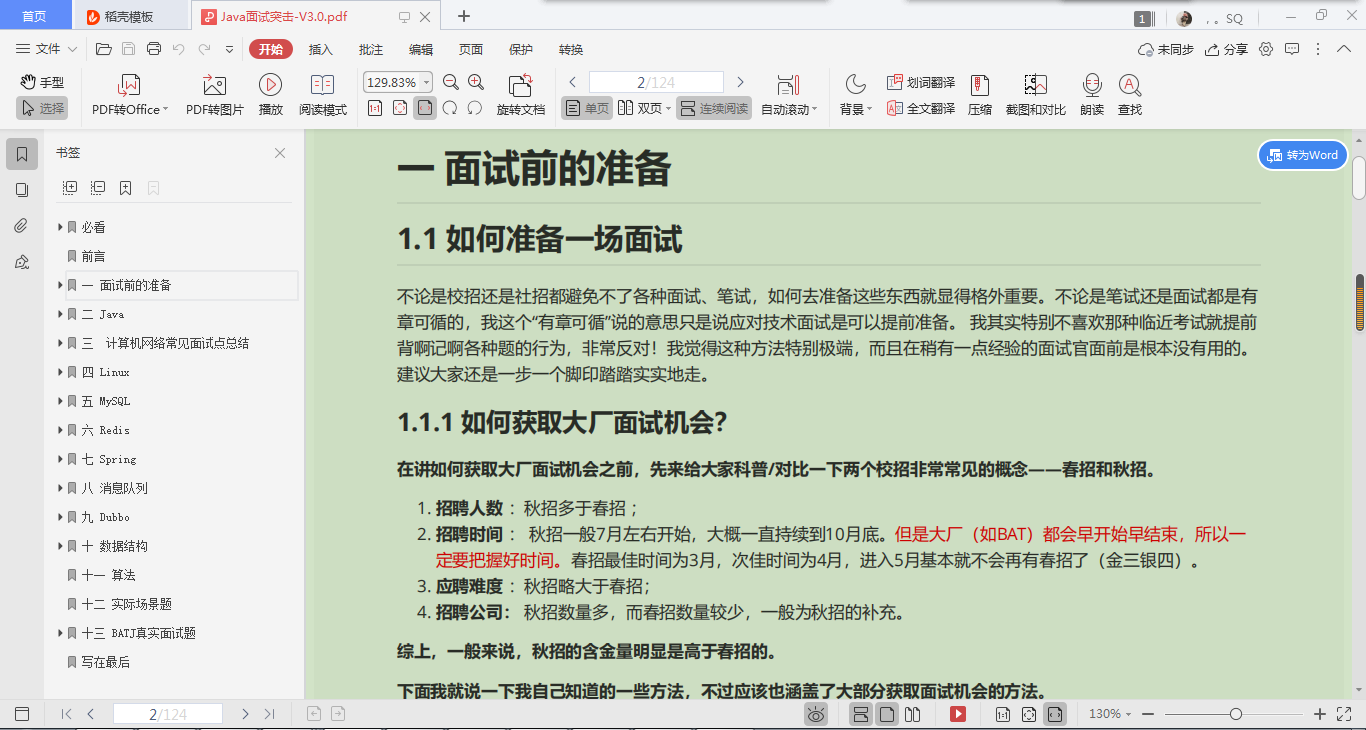
Task: Open 截图和对比 screenshot tool
Action: [x=1035, y=95]
